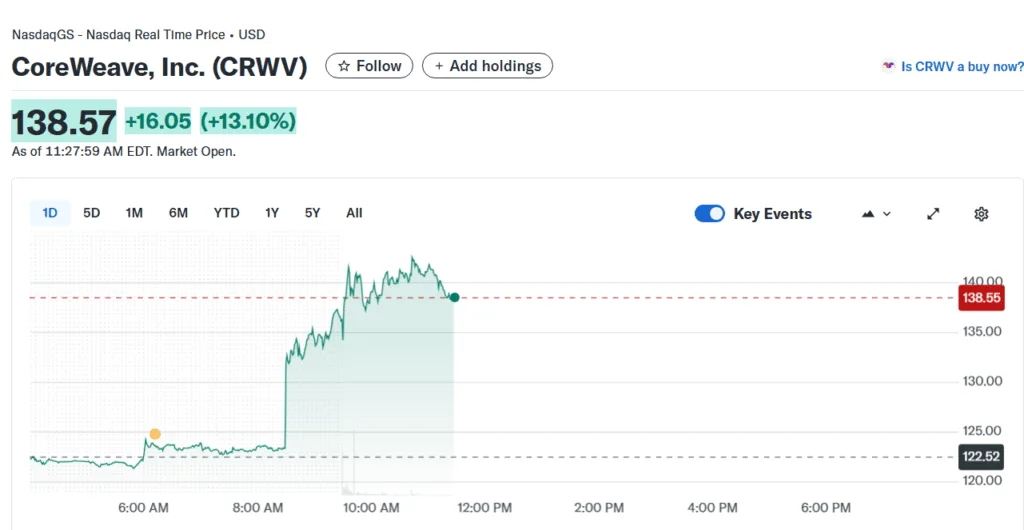The image size is (1024, 530).
Task: Click the star icon on Follow
Action: click(344, 66)
